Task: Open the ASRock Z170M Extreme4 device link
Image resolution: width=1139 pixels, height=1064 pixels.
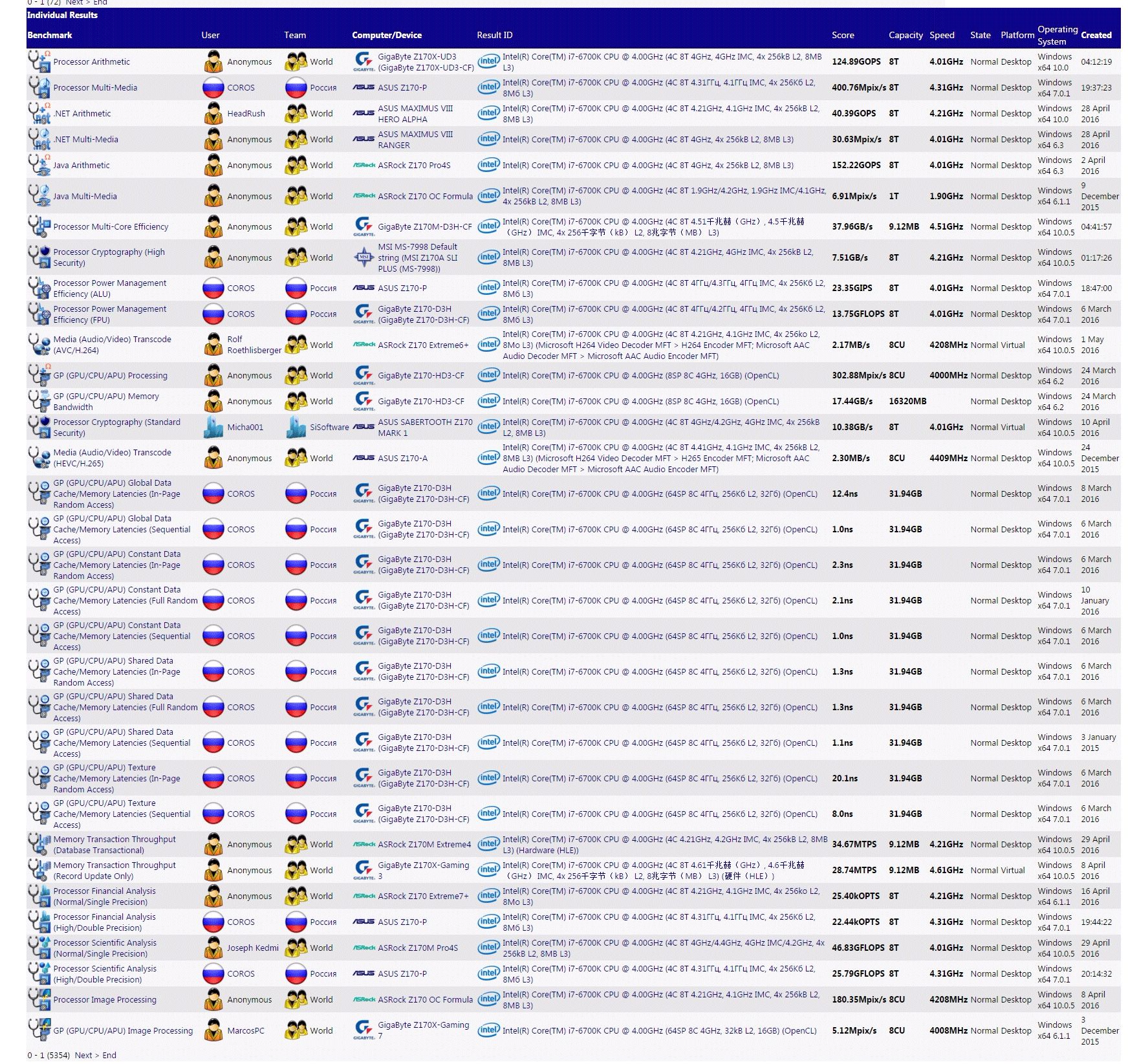Action: pyautogui.click(x=424, y=844)
